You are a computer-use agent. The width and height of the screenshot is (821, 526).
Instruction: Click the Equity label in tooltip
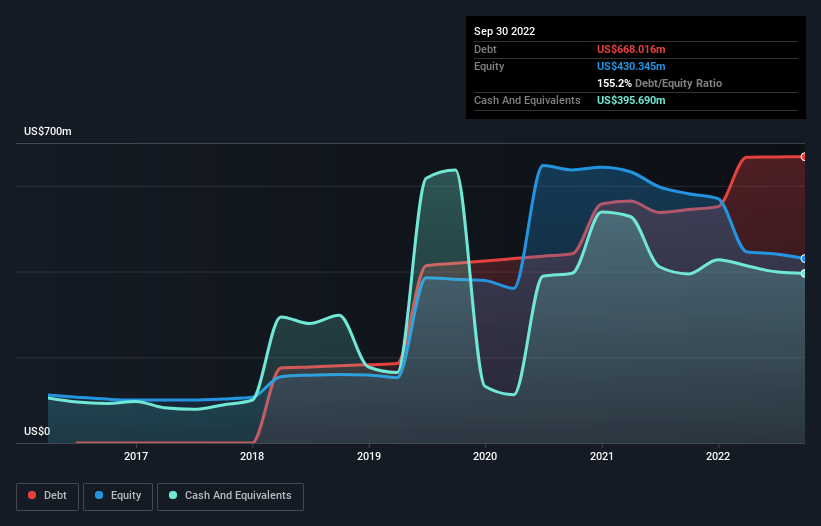click(x=489, y=66)
